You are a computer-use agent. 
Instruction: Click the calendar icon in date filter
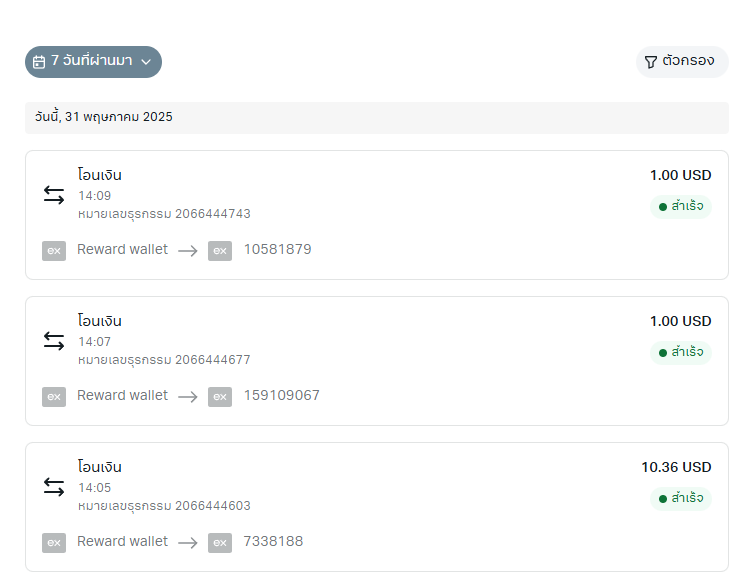(x=39, y=62)
